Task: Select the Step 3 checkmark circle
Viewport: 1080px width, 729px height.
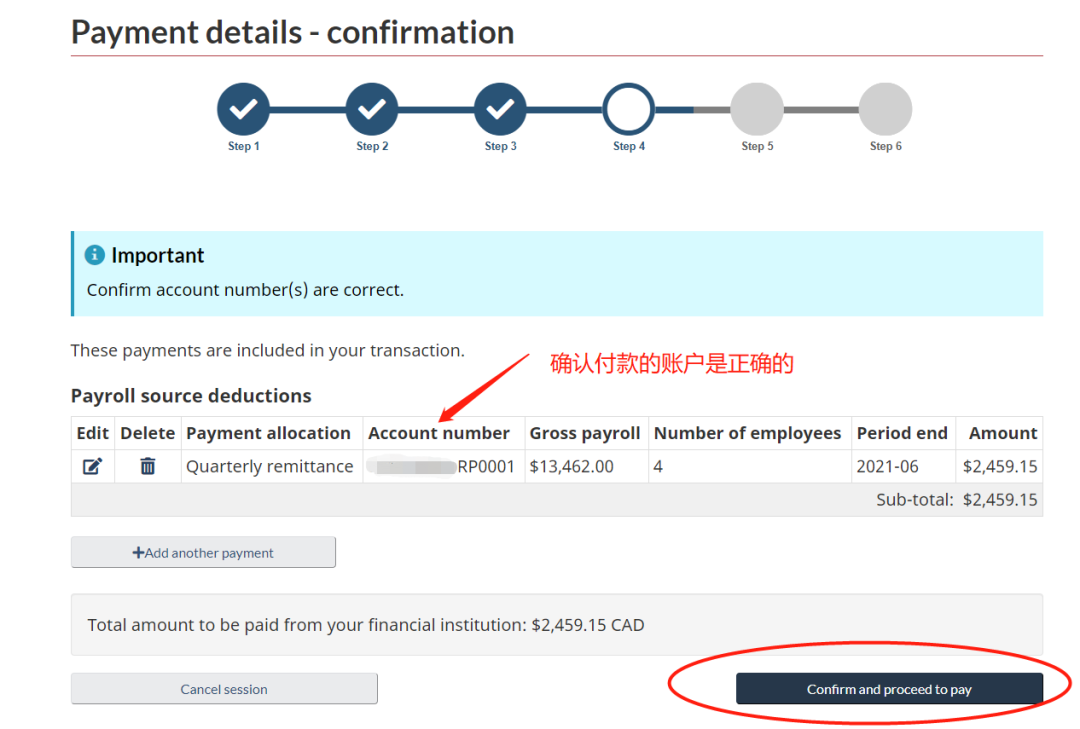Action: [500, 109]
